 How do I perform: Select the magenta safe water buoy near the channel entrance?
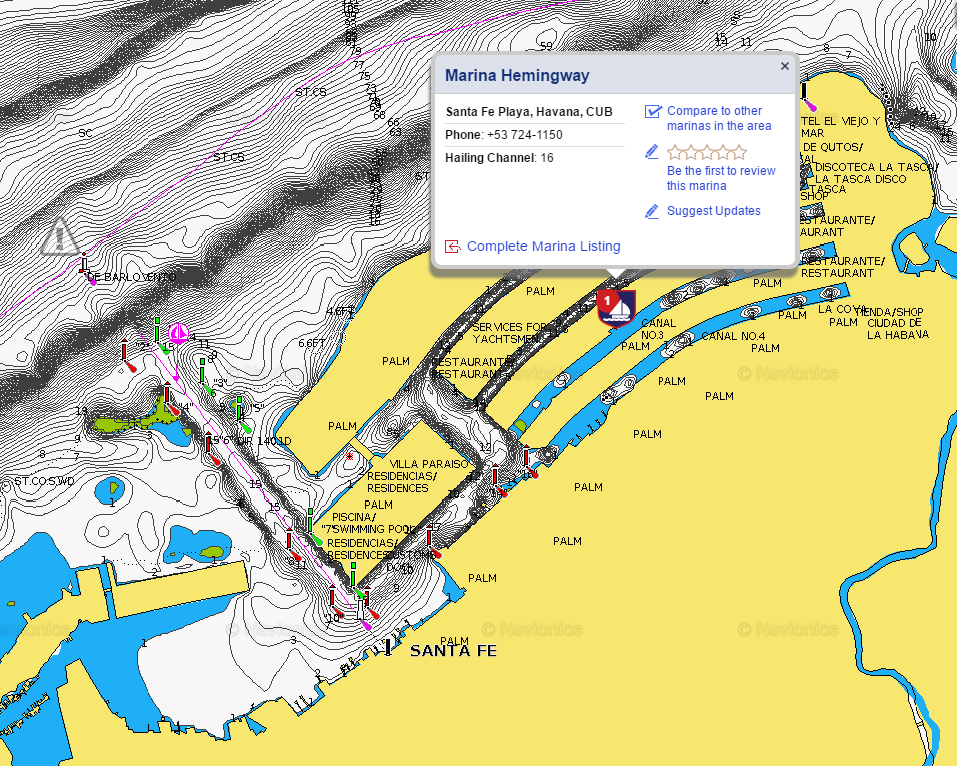click(x=177, y=333)
